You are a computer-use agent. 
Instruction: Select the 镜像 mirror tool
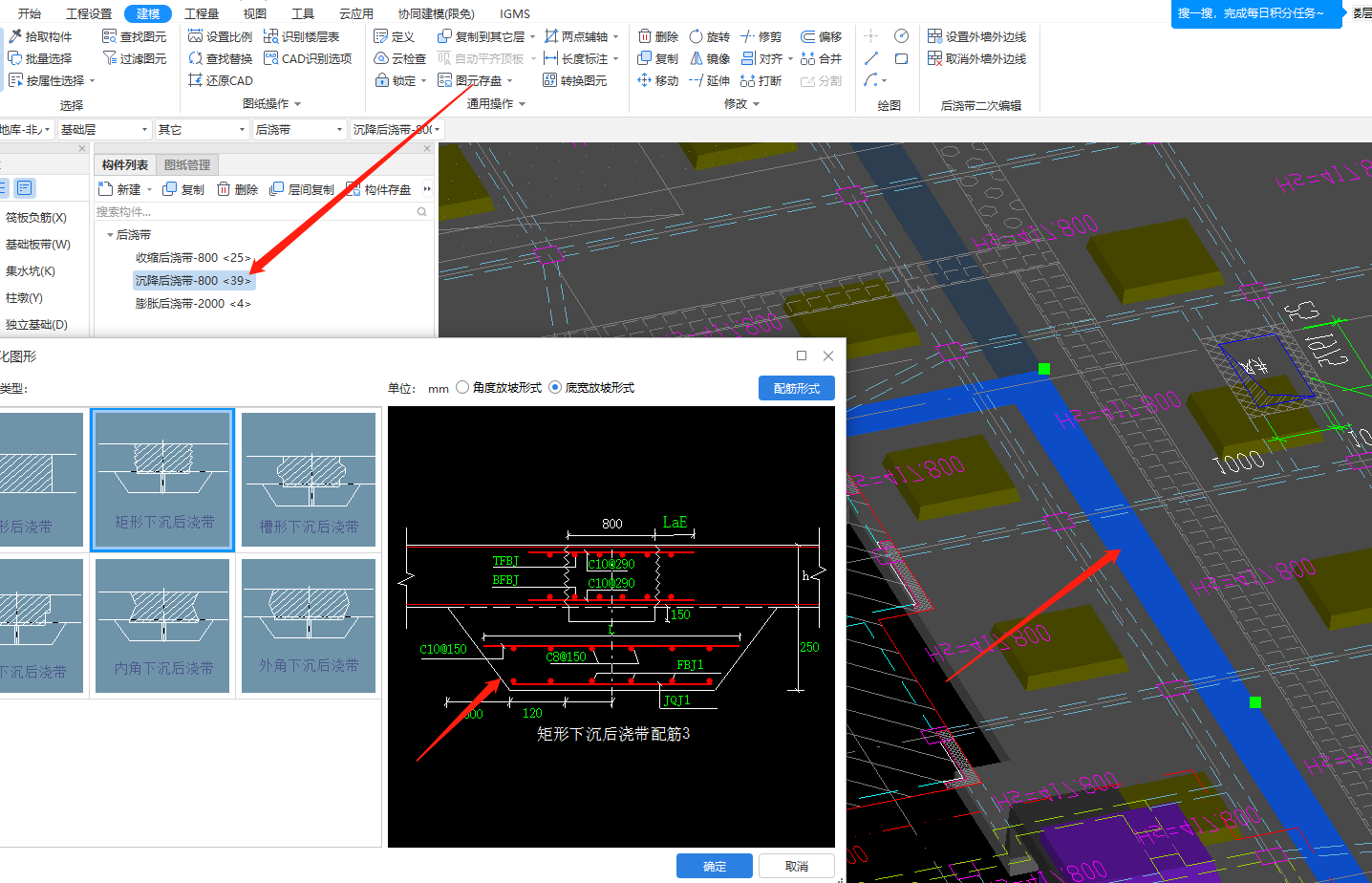[709, 58]
